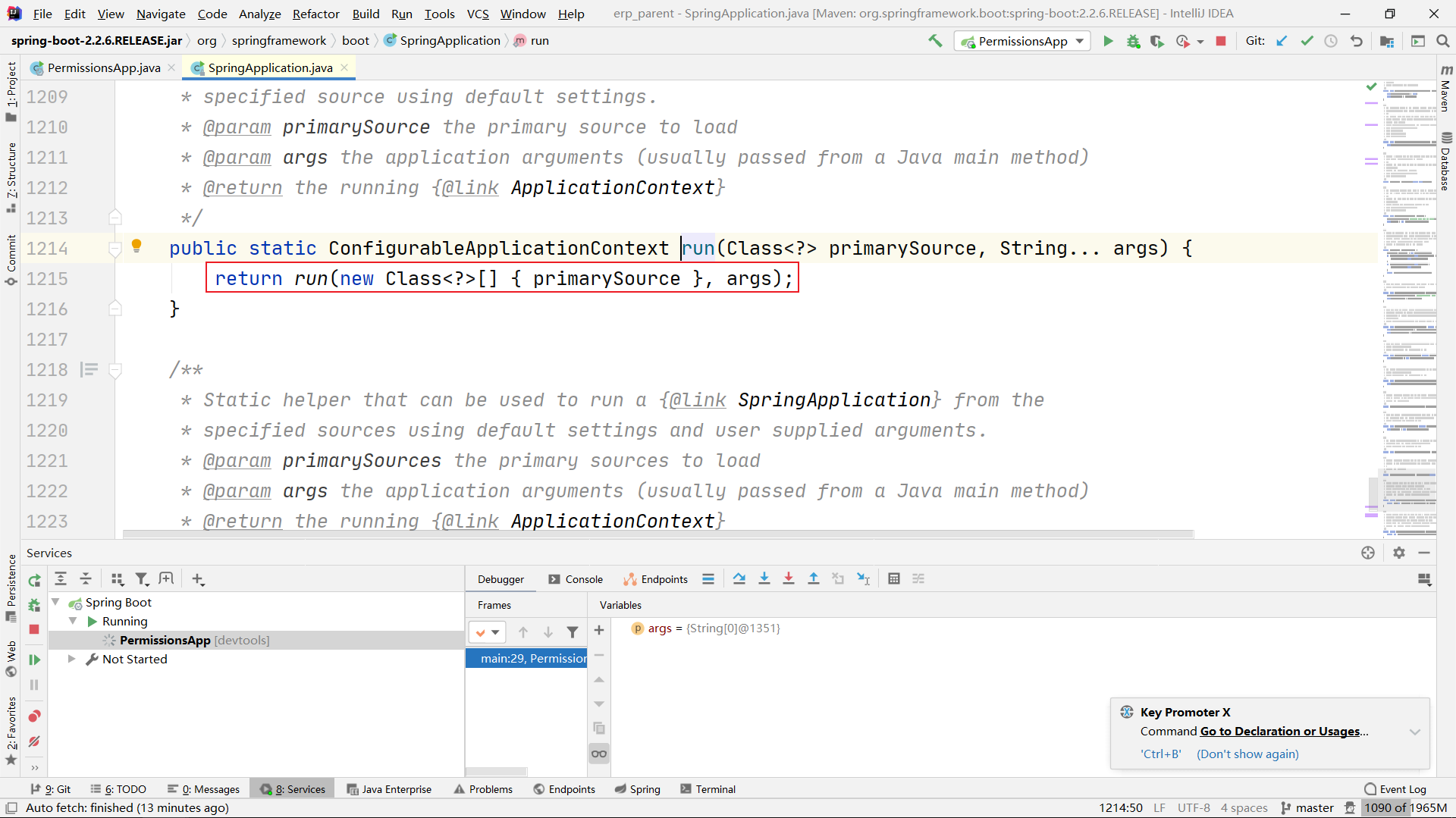The width and height of the screenshot is (1456, 818).
Task: Open Git history clock icon
Action: click(1331, 41)
